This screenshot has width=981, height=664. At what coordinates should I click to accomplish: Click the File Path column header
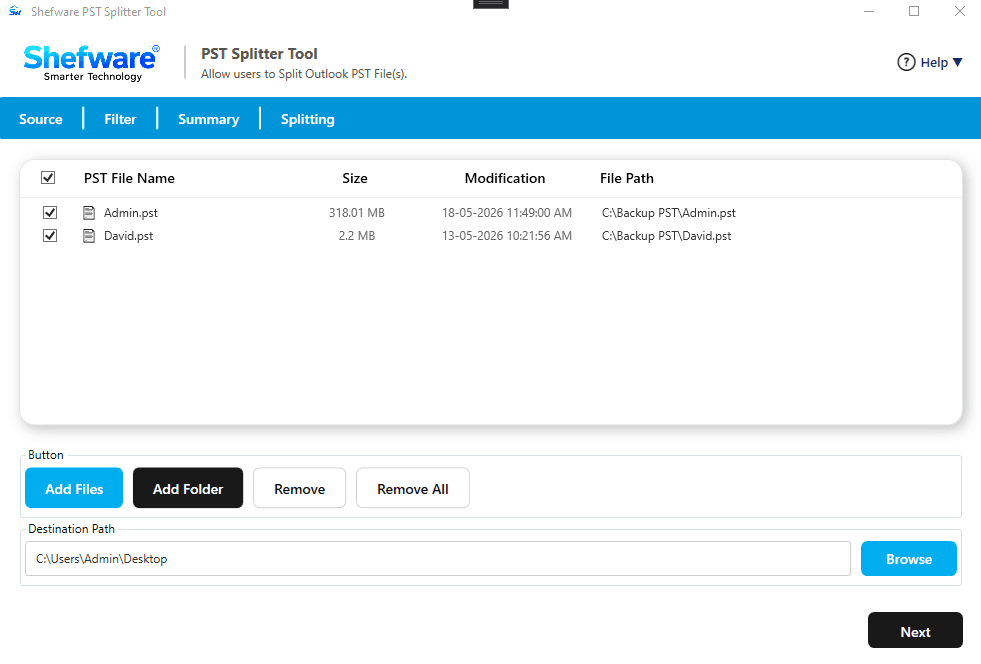coord(626,178)
